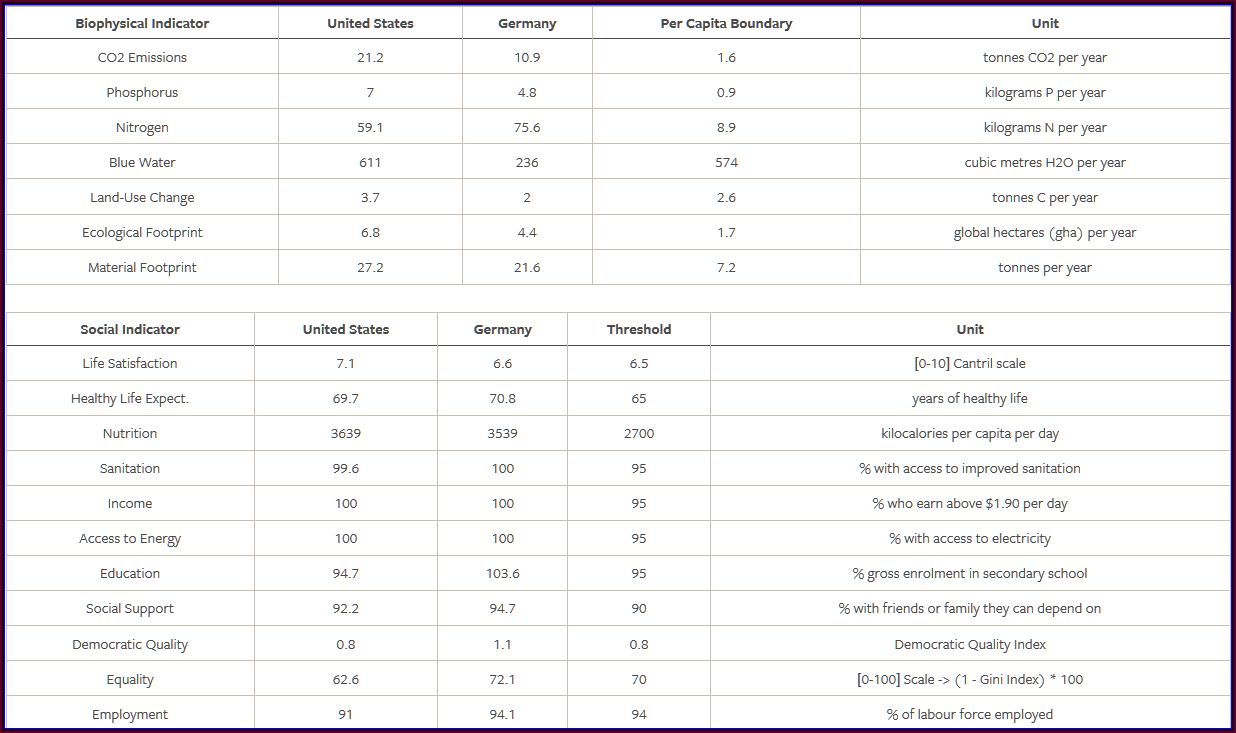Click the Biophysical Indicator column header

142,23
